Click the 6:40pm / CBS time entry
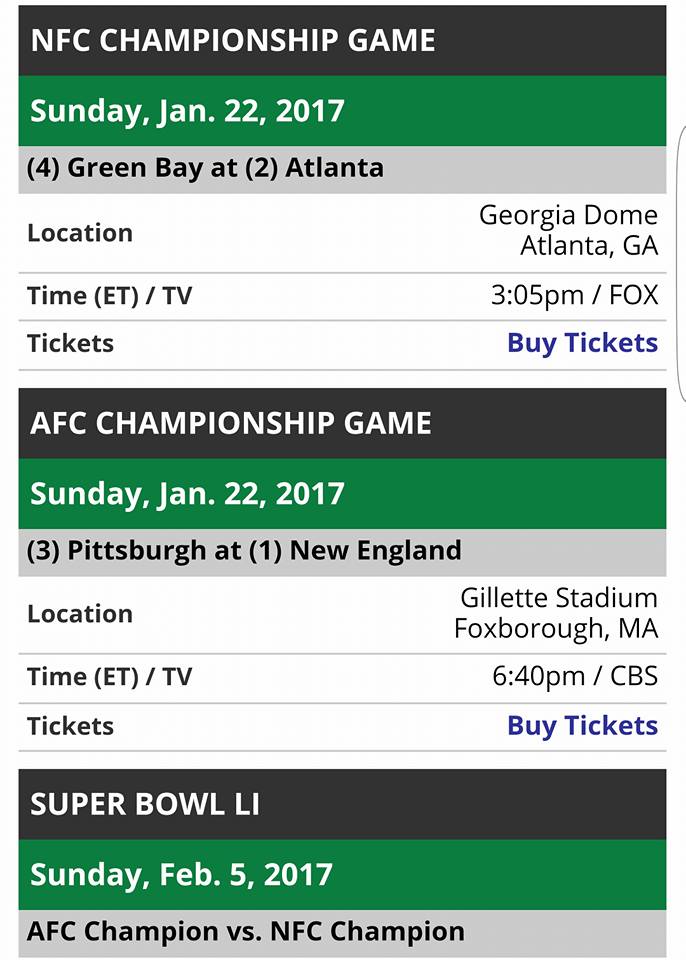The image size is (686, 960). point(574,677)
